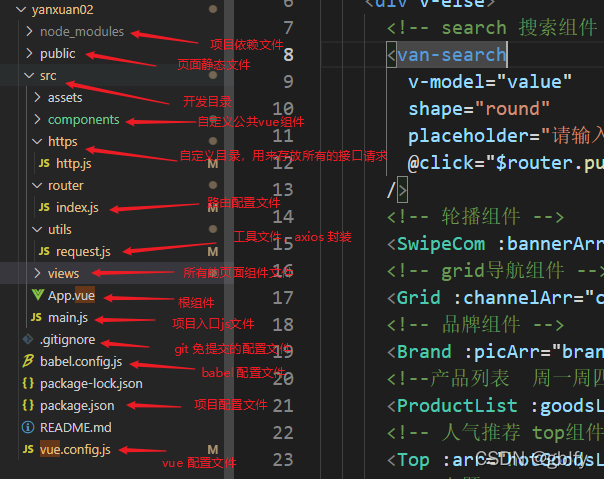Viewport: 604px width, 479px height.
Task: Click the M status badge of request.js
Action: (213, 252)
